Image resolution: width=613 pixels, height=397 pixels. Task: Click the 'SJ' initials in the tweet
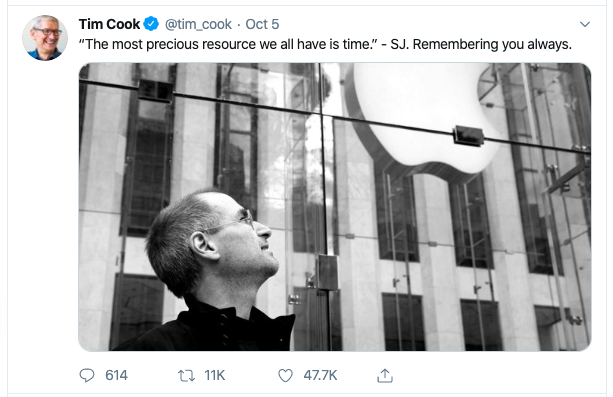click(x=400, y=44)
